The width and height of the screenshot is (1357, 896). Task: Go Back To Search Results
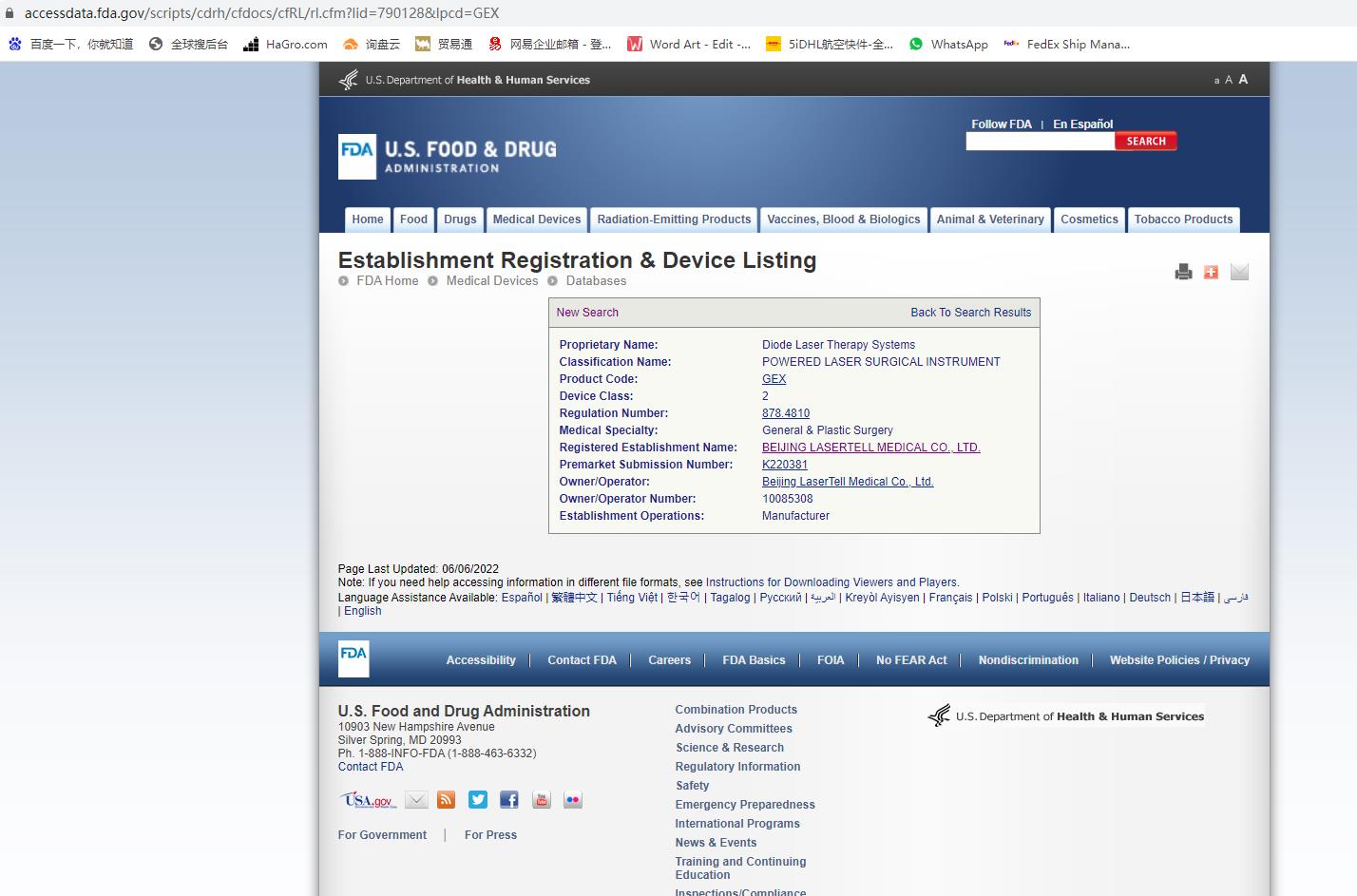(970, 313)
